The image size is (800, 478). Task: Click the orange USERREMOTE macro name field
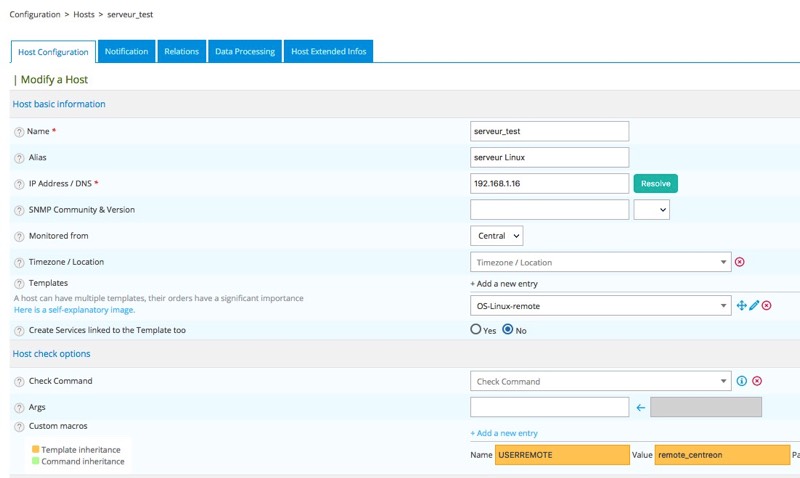562,455
